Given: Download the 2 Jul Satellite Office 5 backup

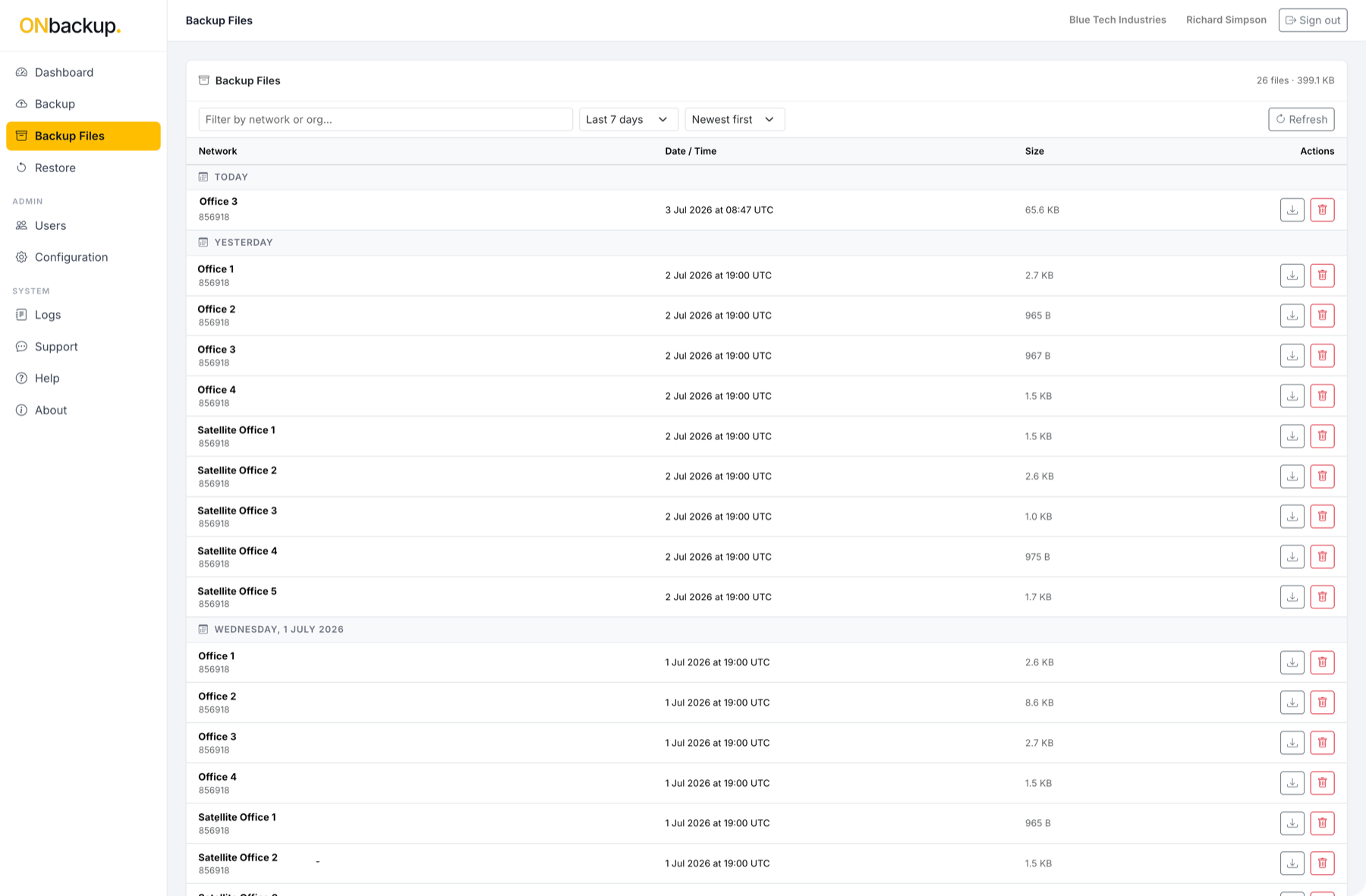Looking at the screenshot, I should pyautogui.click(x=1292, y=597).
